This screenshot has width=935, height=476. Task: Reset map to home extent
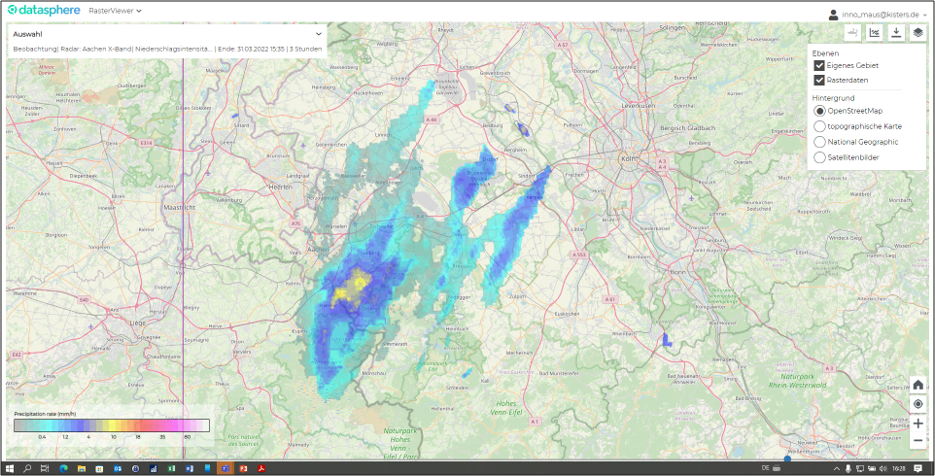[917, 385]
